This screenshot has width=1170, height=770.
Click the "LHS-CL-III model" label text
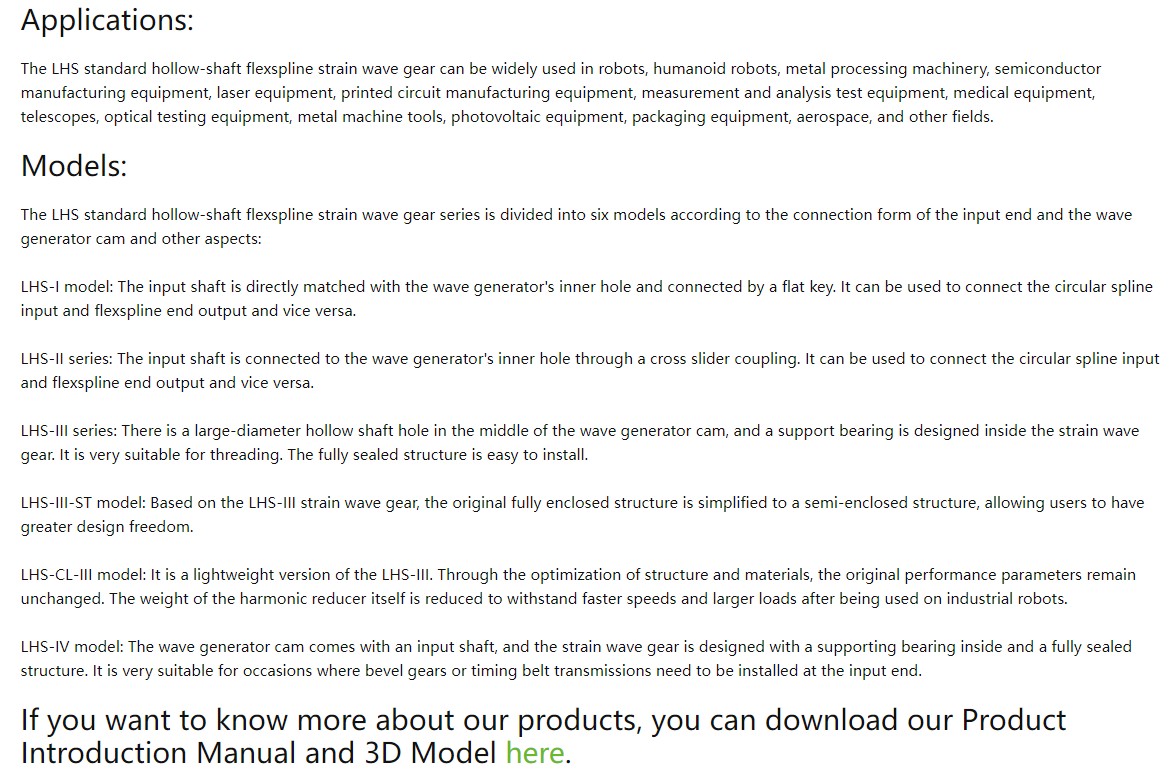click(82, 575)
